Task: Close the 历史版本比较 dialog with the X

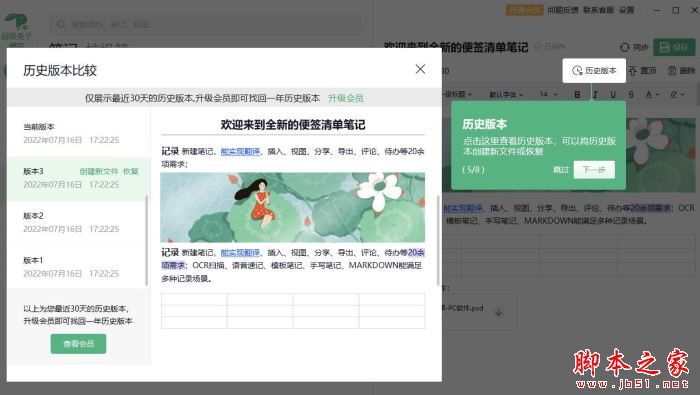Action: tap(420, 69)
